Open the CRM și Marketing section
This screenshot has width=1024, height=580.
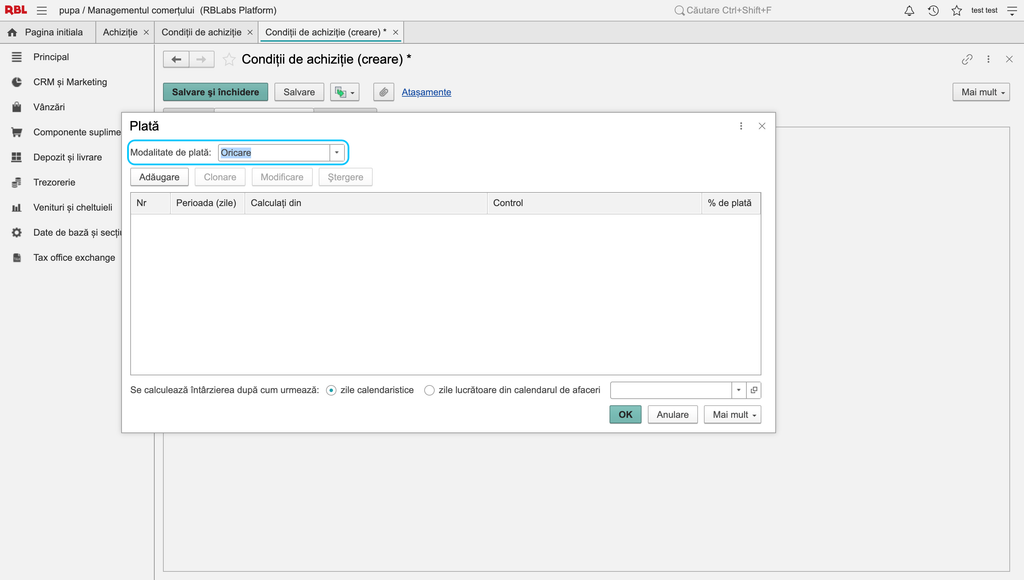tap(70, 82)
